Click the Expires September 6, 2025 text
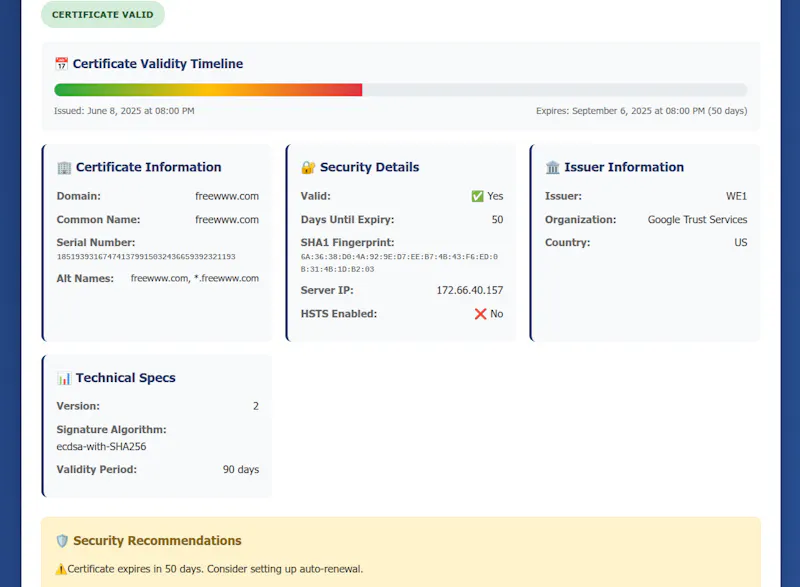This screenshot has height=587, width=800. tap(641, 111)
